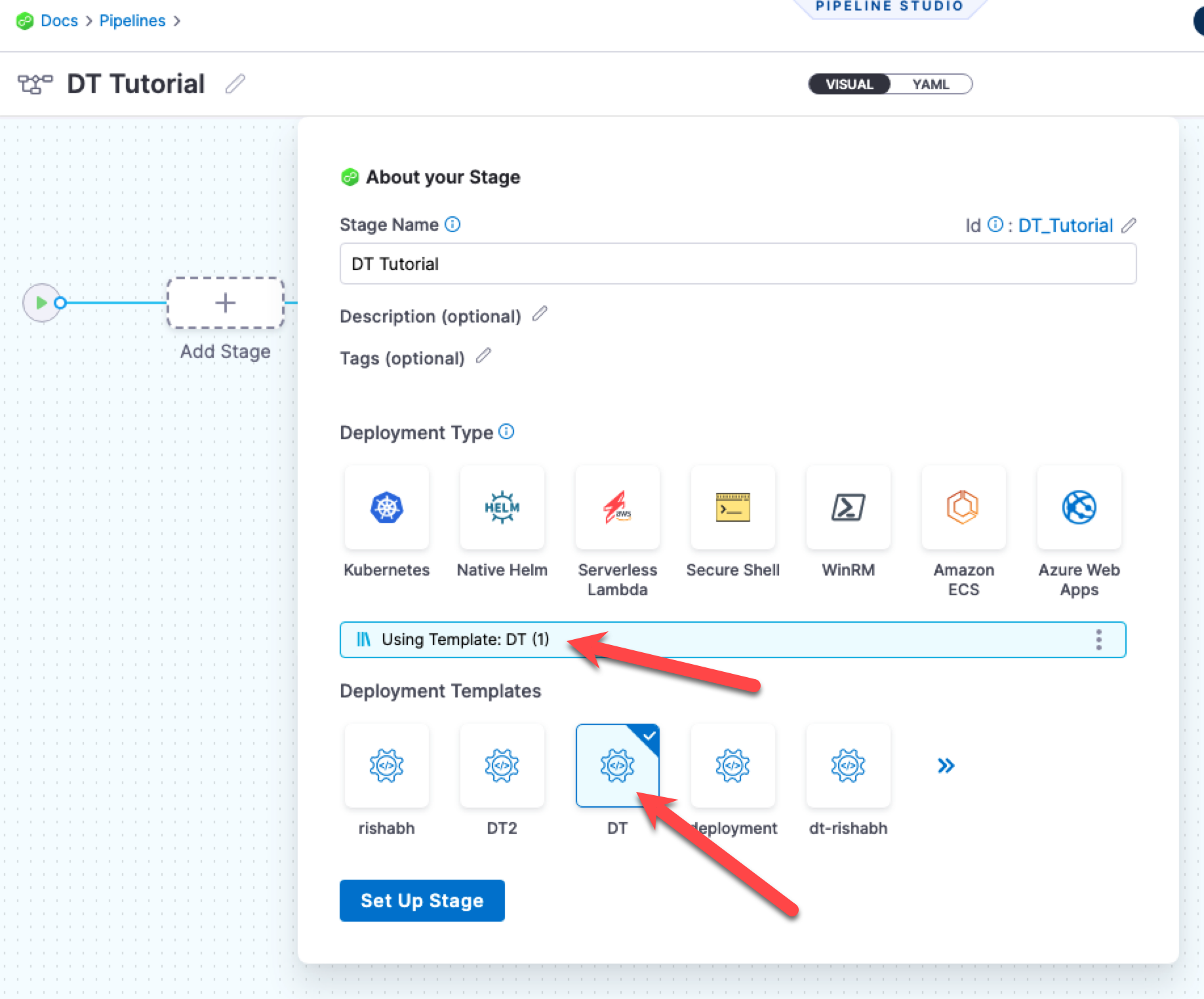The image size is (1204, 999).
Task: Click the Stage Name input field
Action: click(737, 264)
